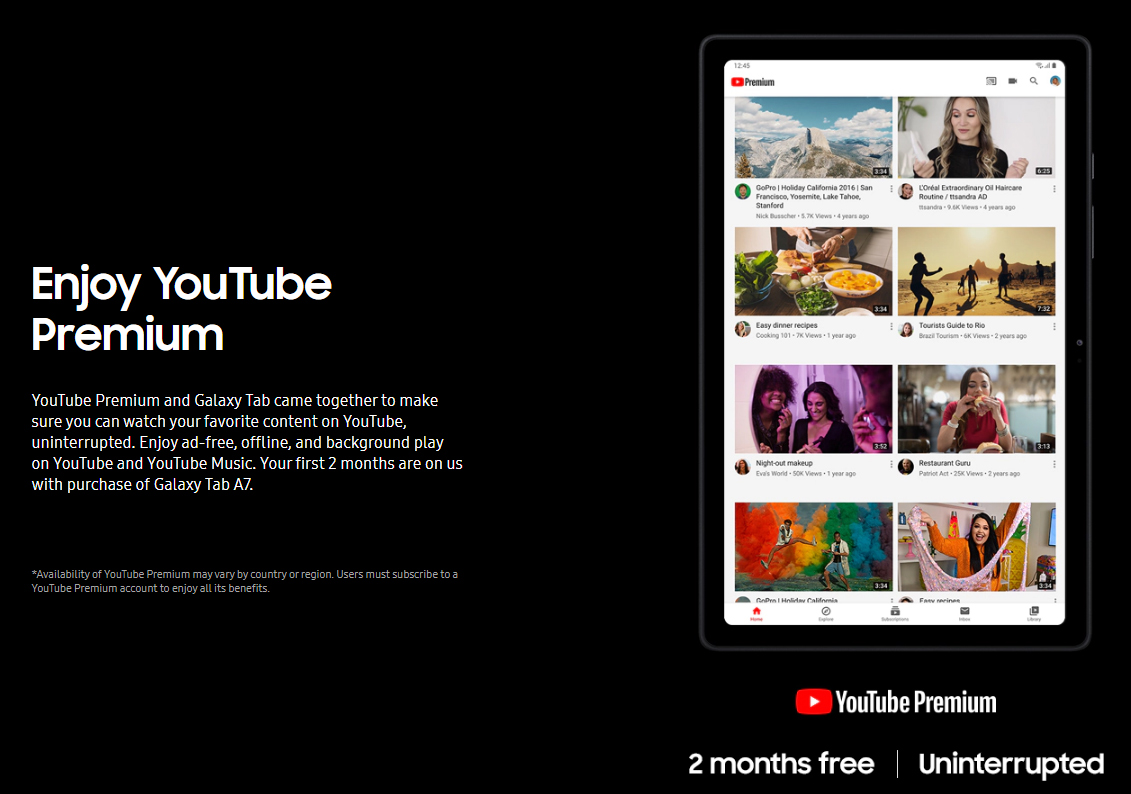Open more options for Tourists Guide to Rio
Viewport: 1131px width, 794px height.
tap(1054, 327)
